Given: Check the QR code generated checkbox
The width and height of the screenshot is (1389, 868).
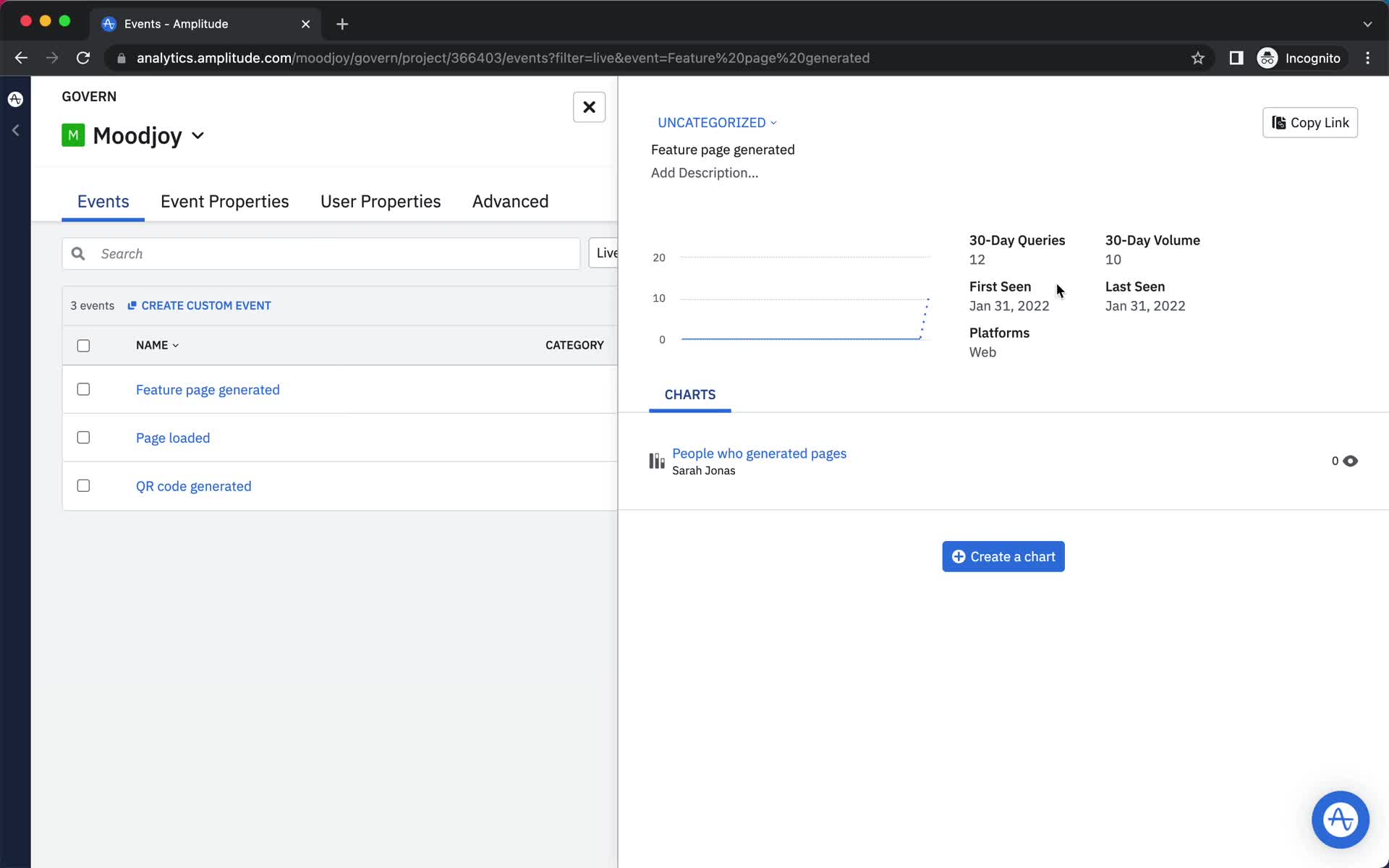Looking at the screenshot, I should tap(83, 485).
